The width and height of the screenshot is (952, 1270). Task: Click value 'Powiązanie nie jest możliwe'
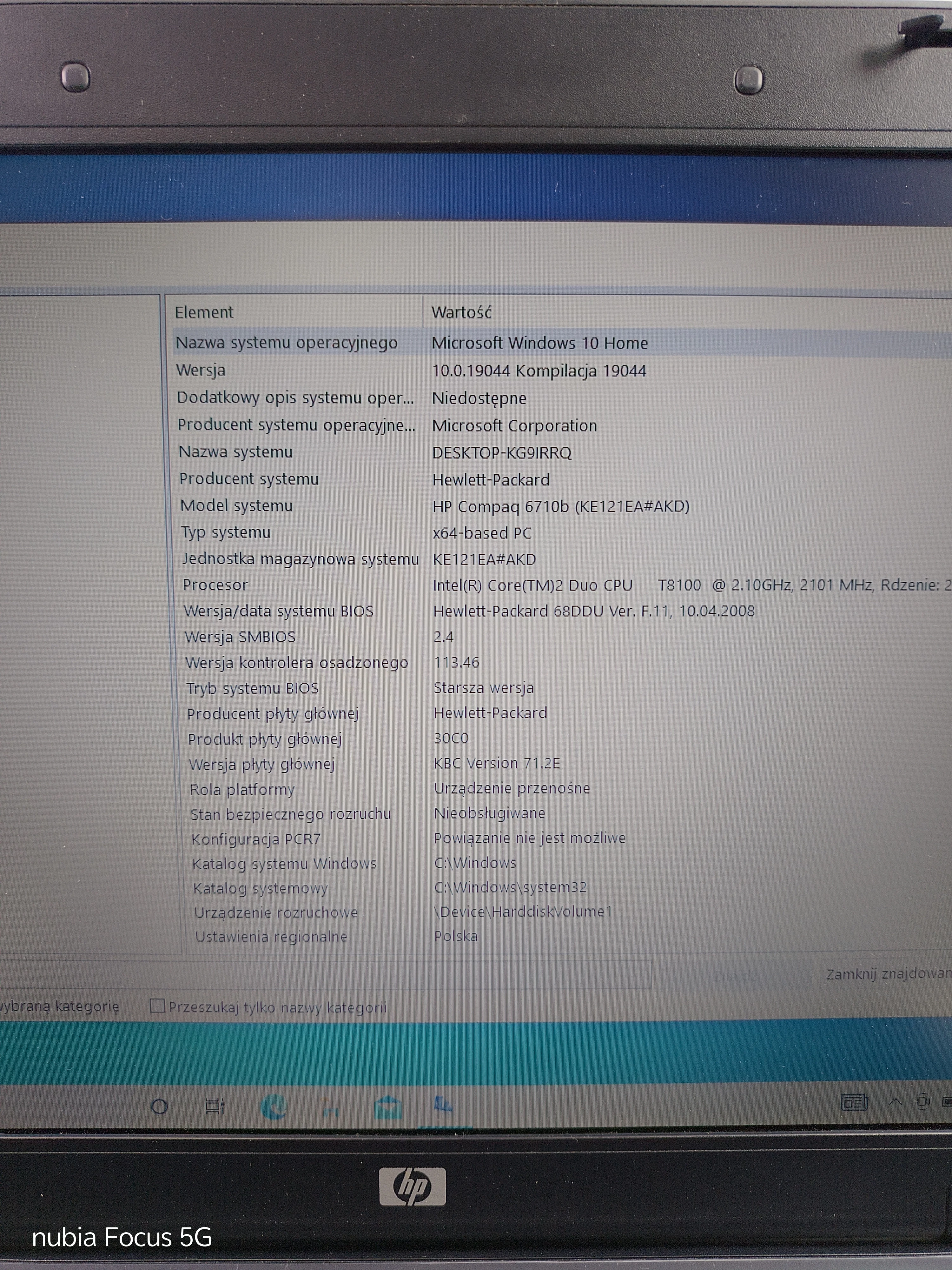pos(530,838)
